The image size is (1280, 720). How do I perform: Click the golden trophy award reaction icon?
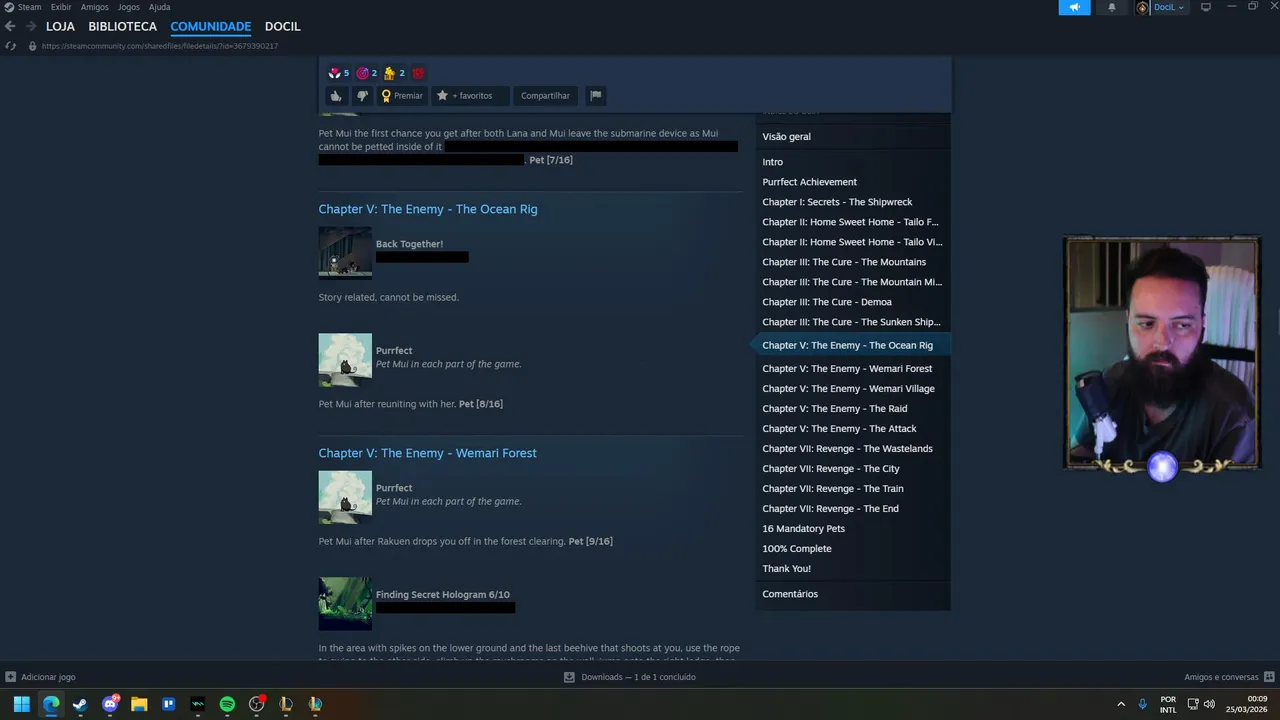tap(389, 73)
